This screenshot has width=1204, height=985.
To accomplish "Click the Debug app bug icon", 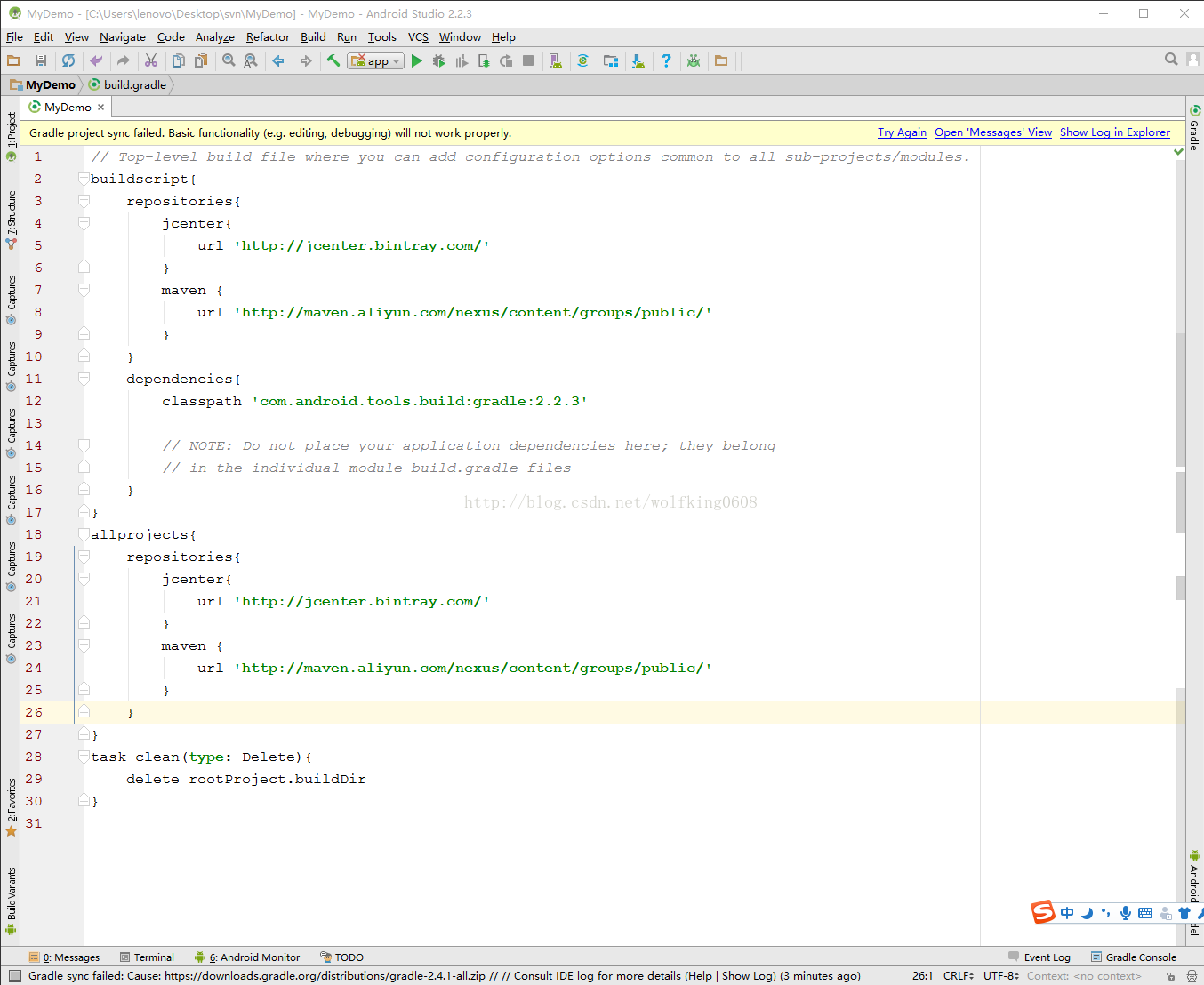I will tap(438, 61).
